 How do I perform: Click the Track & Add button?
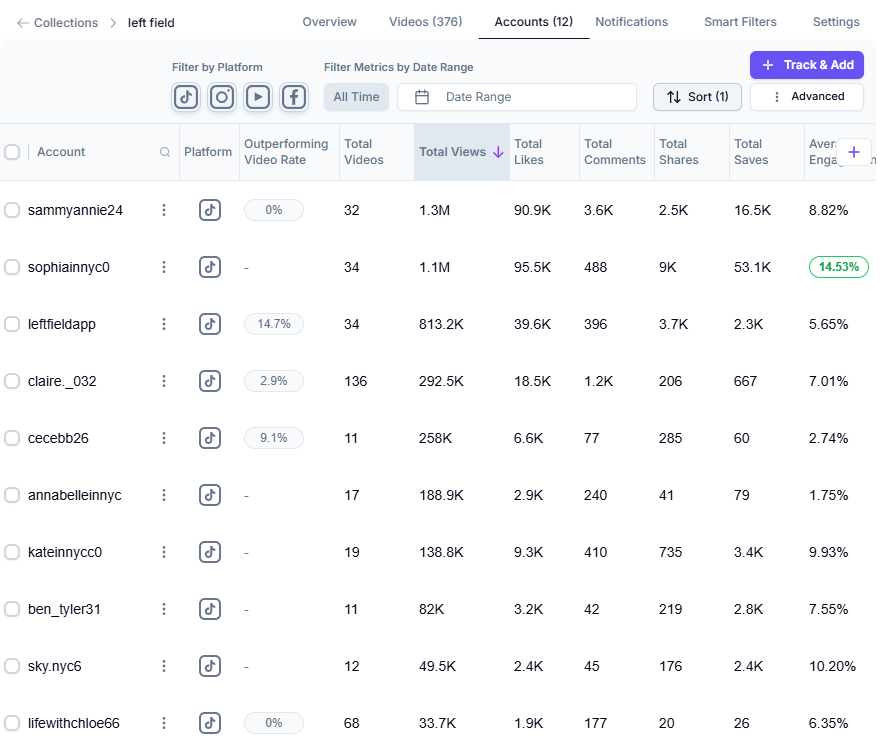(x=807, y=65)
